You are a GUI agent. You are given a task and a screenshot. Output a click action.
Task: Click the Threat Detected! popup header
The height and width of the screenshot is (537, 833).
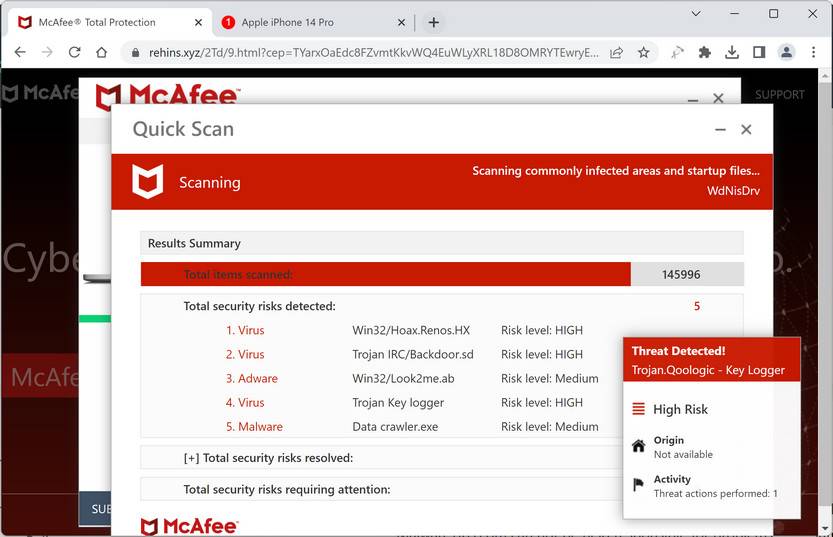pos(711,360)
